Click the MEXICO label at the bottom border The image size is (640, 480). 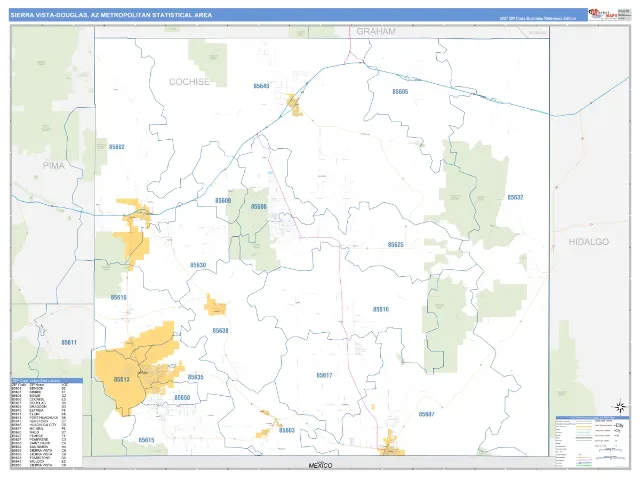coord(320,465)
